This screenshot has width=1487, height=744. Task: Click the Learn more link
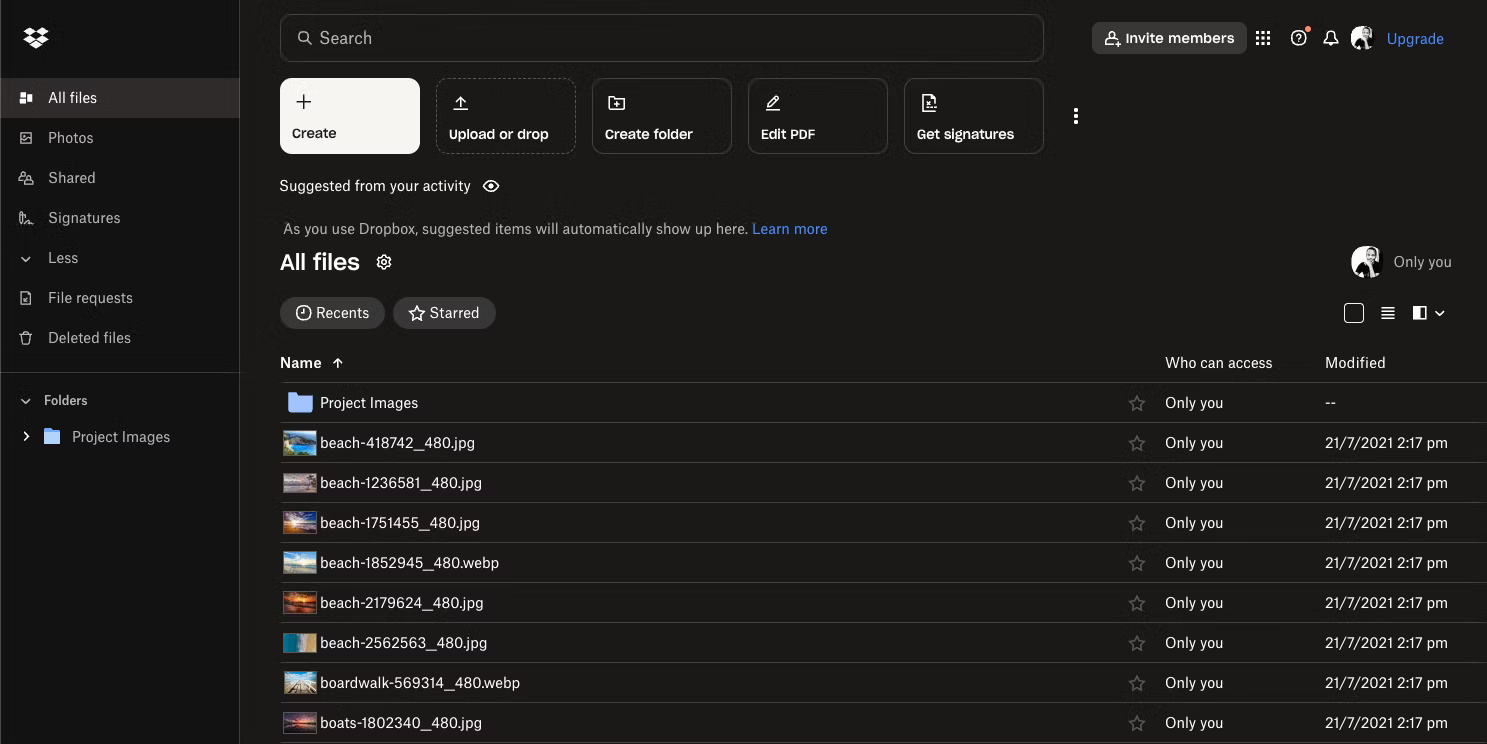[x=789, y=228]
